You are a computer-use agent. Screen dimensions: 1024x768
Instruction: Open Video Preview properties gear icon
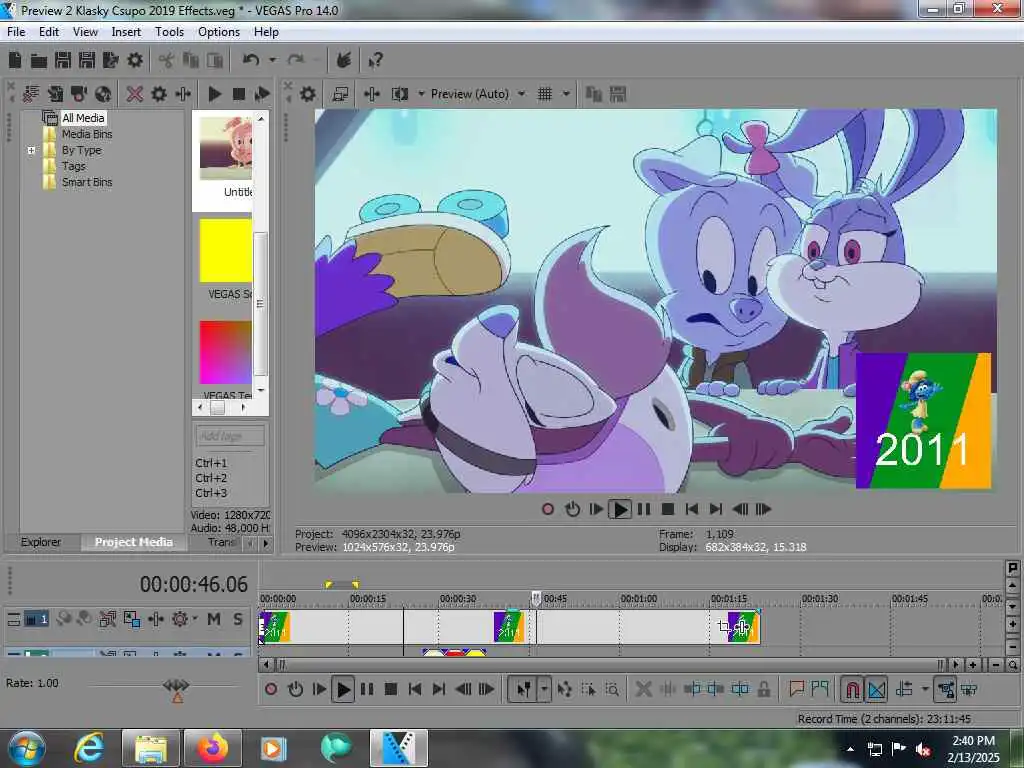308,94
